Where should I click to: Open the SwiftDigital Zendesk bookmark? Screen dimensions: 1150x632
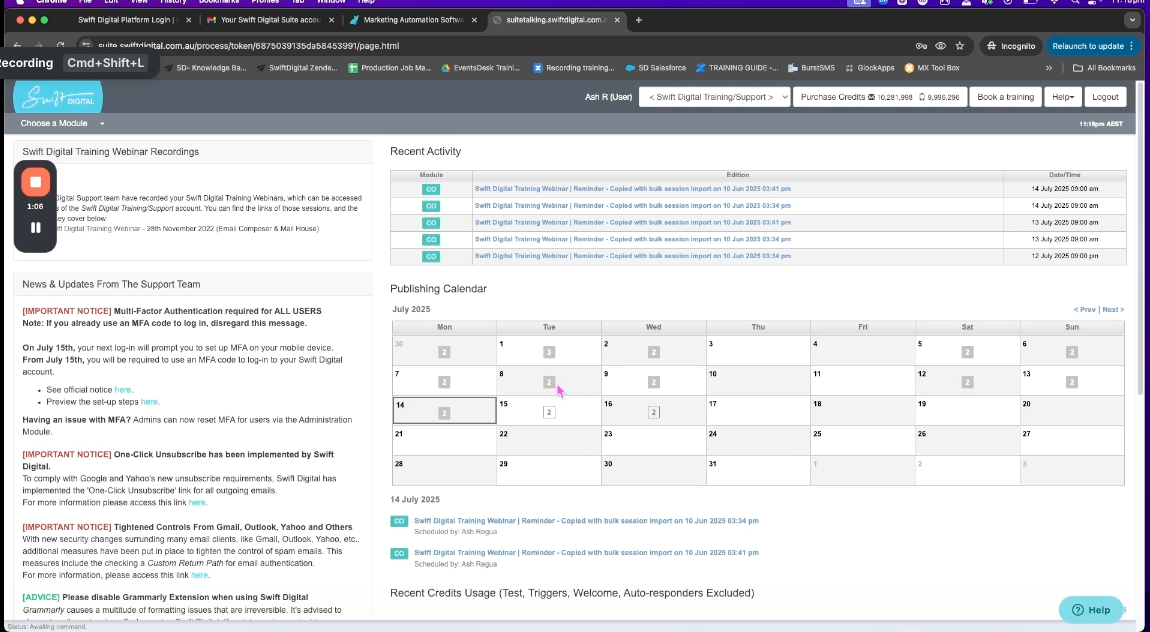tap(297, 68)
